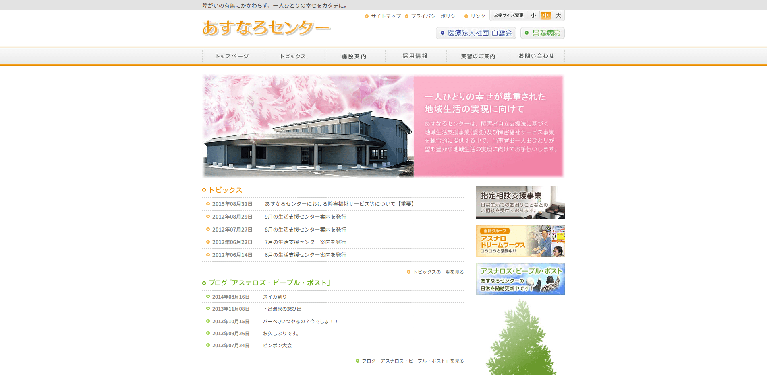Open the あすなろセンター logo link
This screenshot has width=767, height=375.
[x=266, y=28]
